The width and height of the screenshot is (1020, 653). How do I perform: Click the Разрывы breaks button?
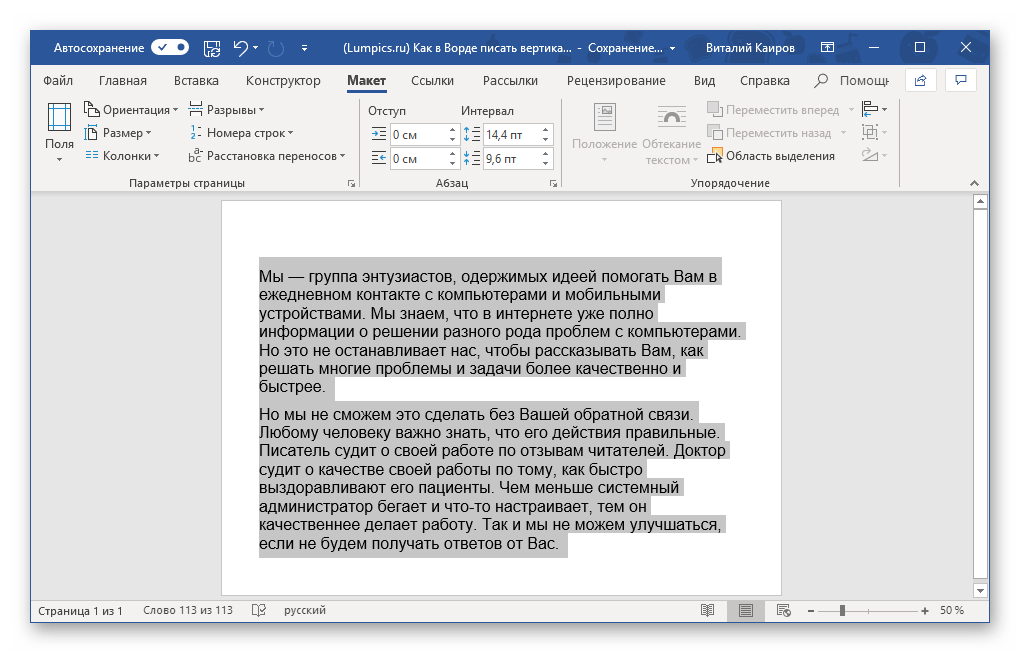pyautogui.click(x=227, y=109)
